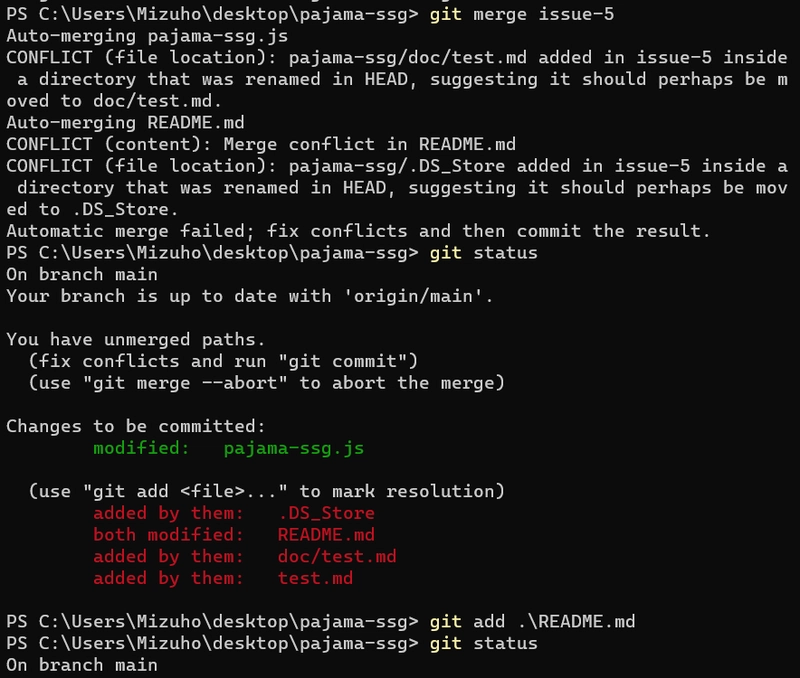The image size is (800, 678).
Task: Select the green "modified: pajama-ssg.js" line
Action: tap(228, 449)
